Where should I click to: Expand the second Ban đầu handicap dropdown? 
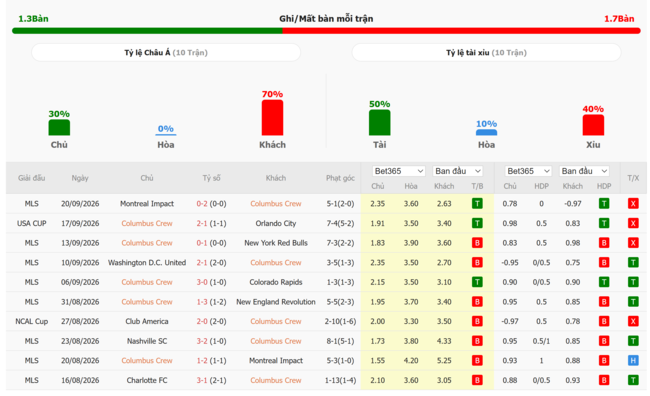(x=584, y=171)
